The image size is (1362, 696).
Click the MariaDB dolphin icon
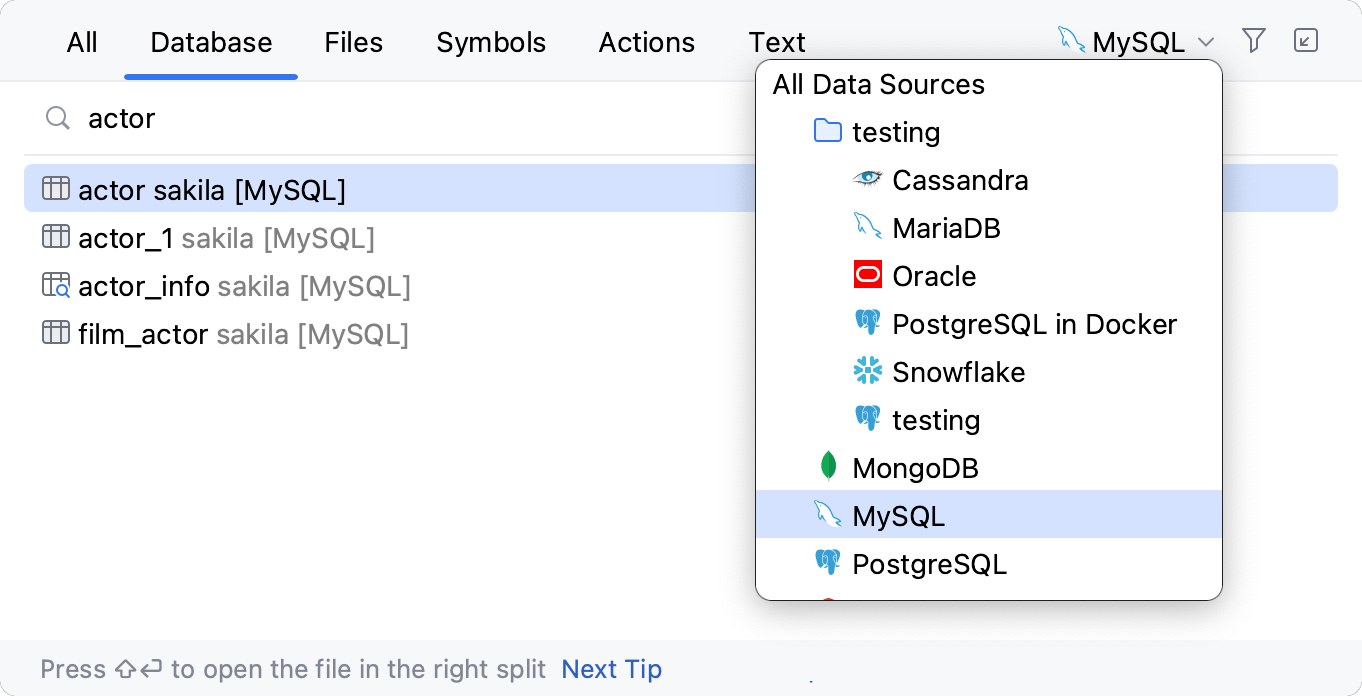click(x=868, y=226)
